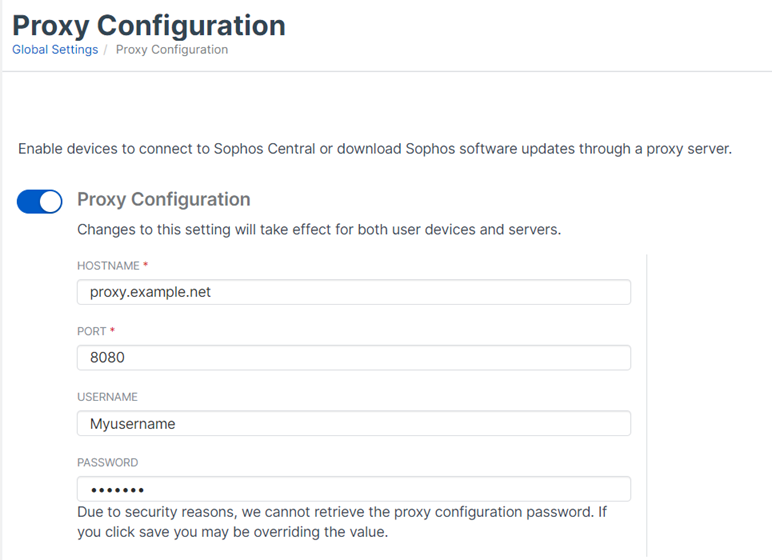Focus the Hostname field containing proxy.example.net

coord(353,292)
